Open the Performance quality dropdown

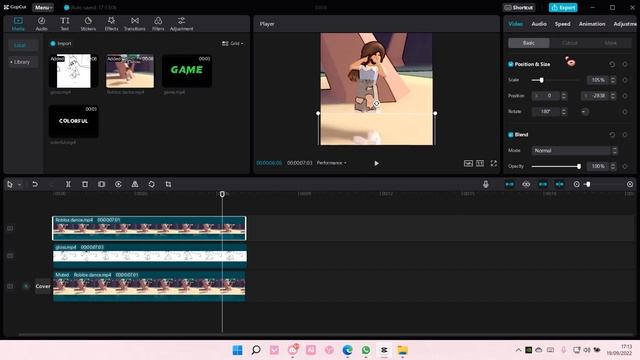click(331, 163)
